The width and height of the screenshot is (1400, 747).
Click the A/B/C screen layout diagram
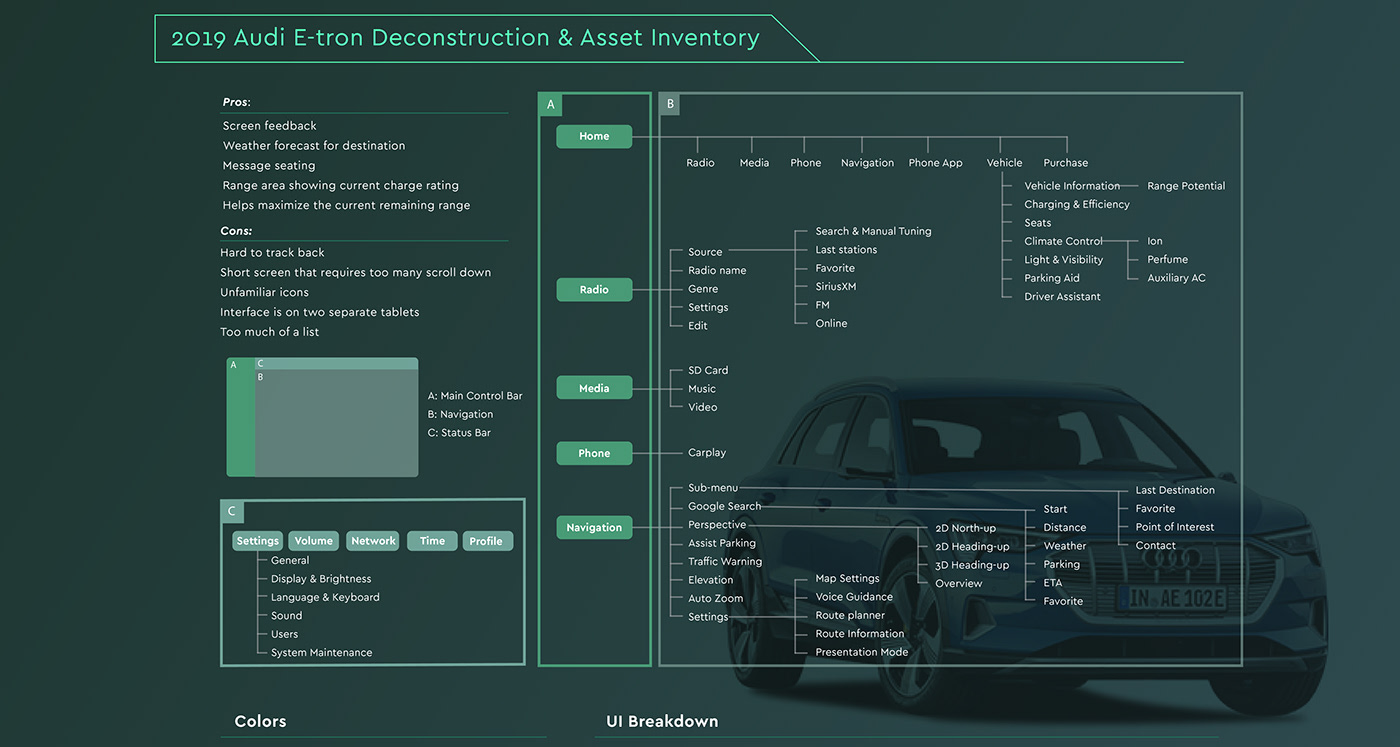point(322,417)
